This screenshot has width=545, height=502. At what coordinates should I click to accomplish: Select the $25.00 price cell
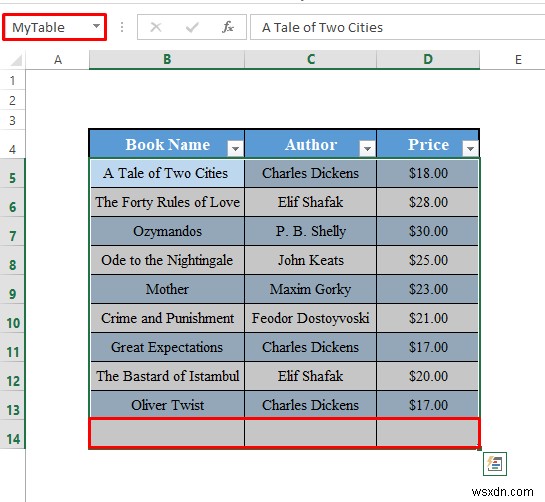point(428,260)
